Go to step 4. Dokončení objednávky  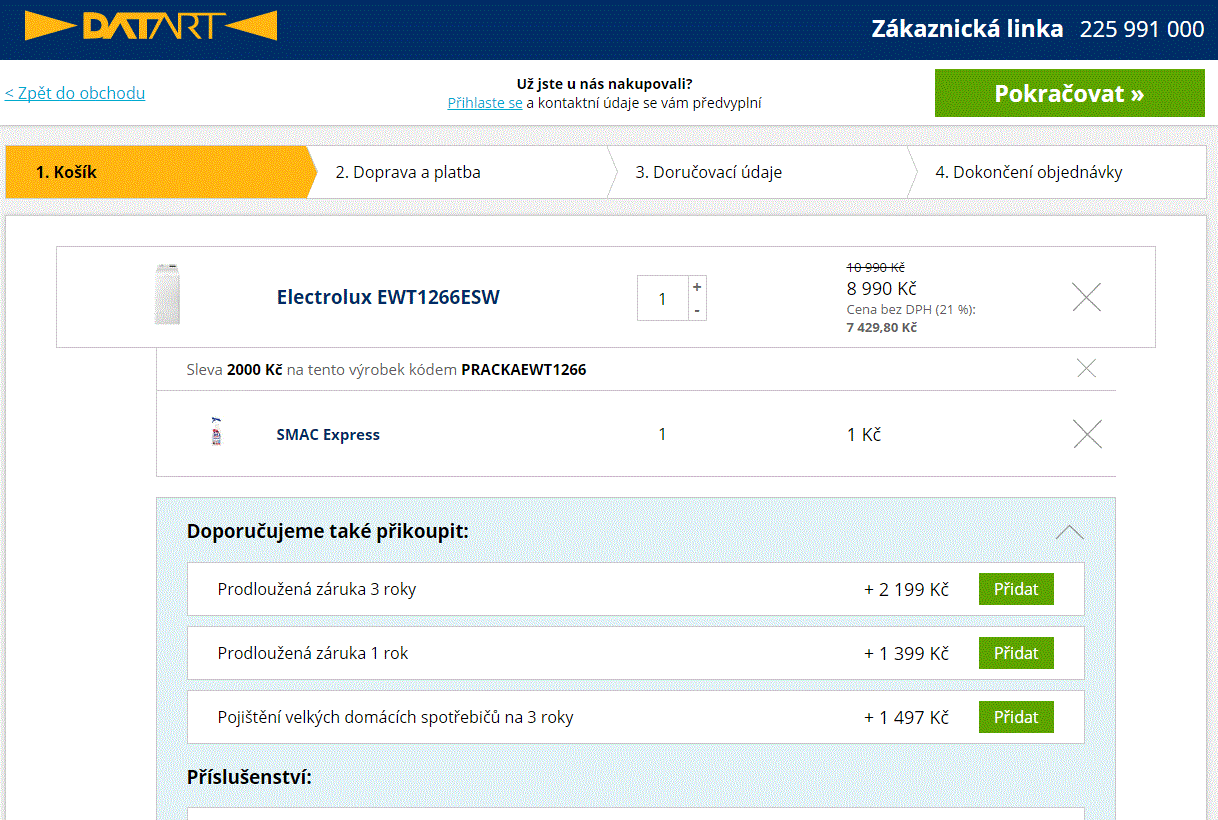point(1057,172)
